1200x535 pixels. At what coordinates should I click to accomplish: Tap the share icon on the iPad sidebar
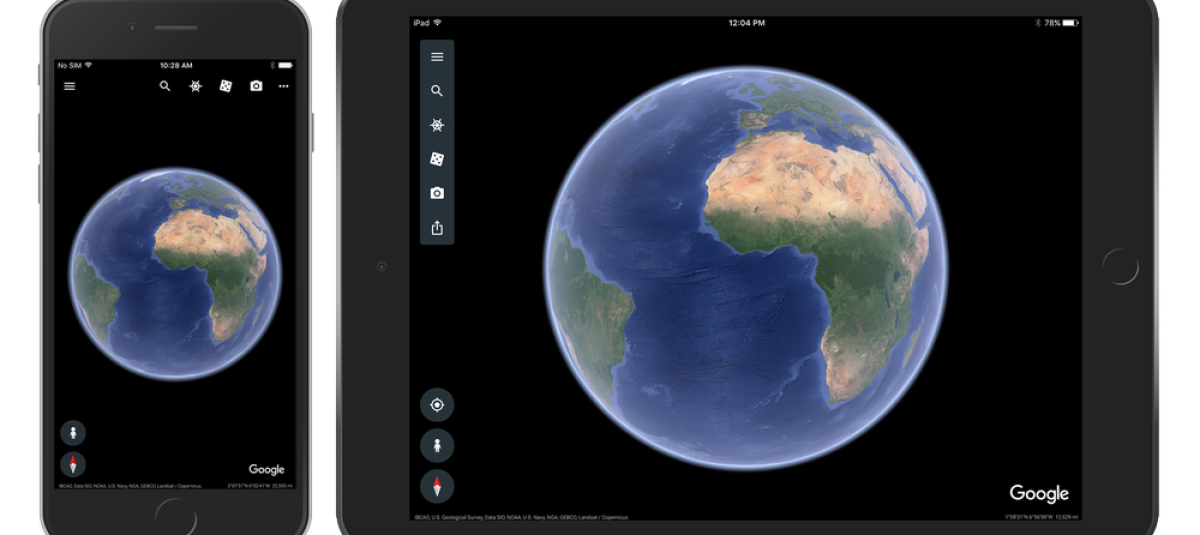coord(437,228)
